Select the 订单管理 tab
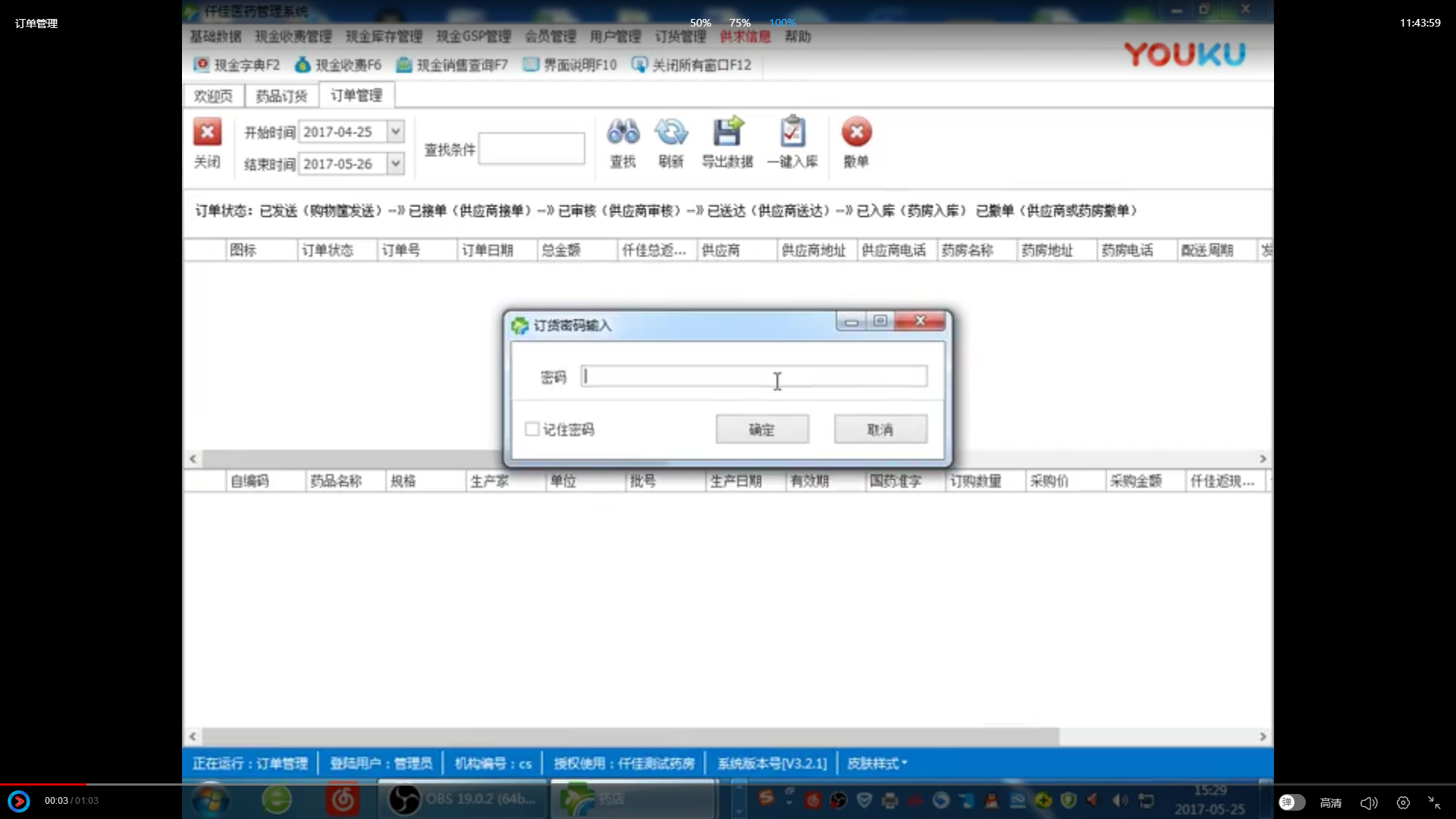This screenshot has width=1456, height=819. pyautogui.click(x=356, y=95)
